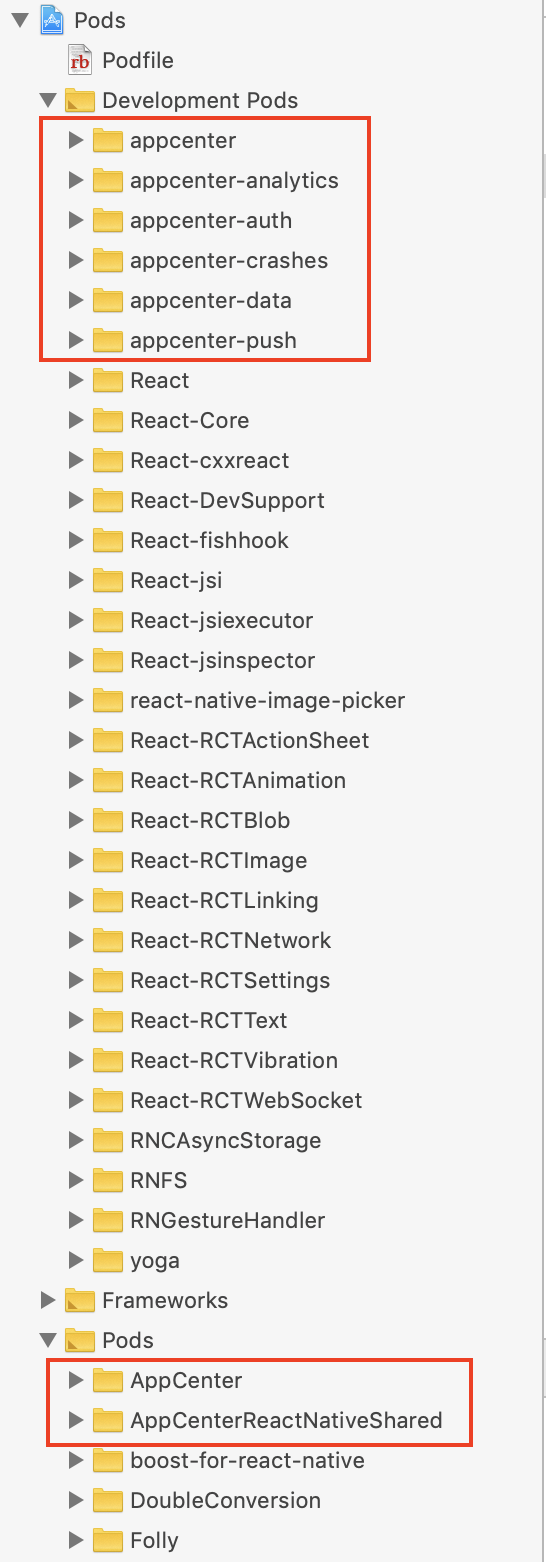The height and width of the screenshot is (1562, 546).
Task: Select the RNFS folder icon
Action: coord(107,1180)
